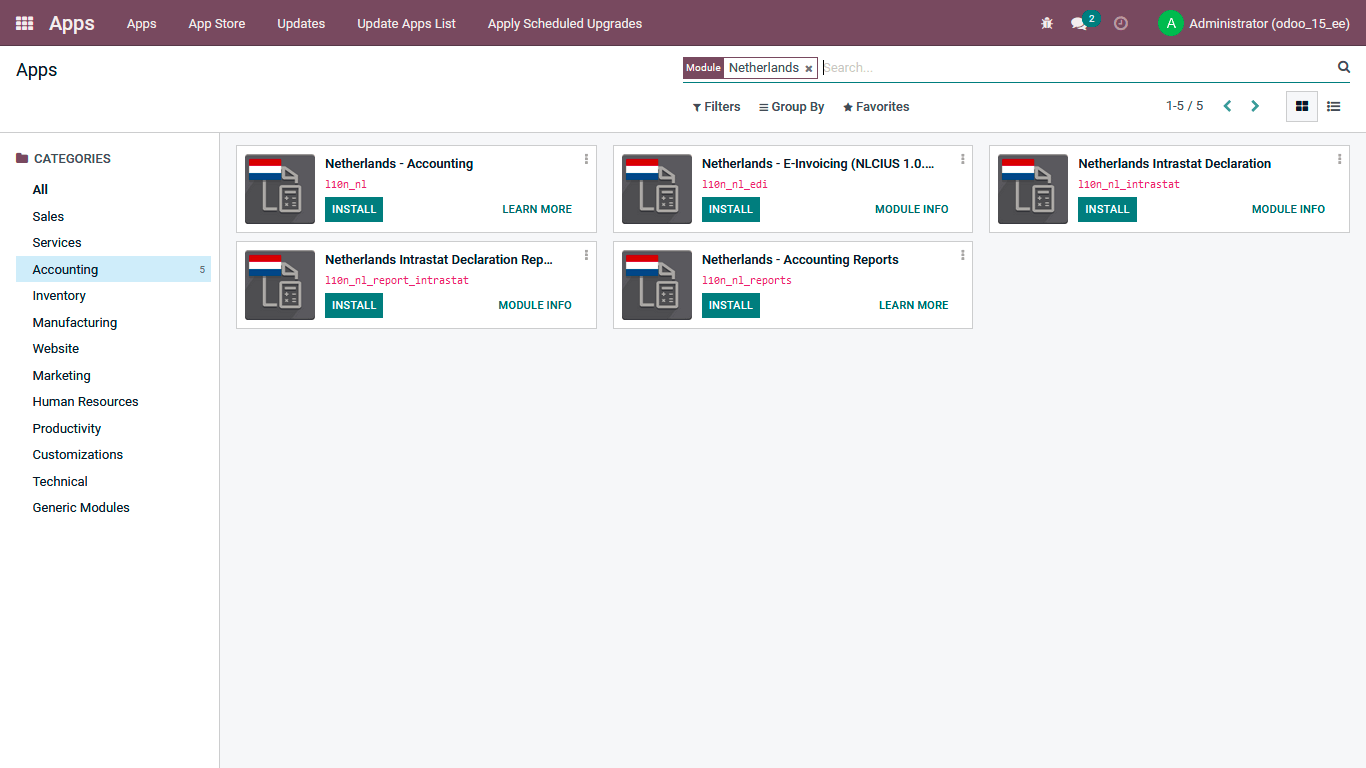
Task: Click the l10n_nl_edi module thumbnail
Action: pyautogui.click(x=657, y=189)
